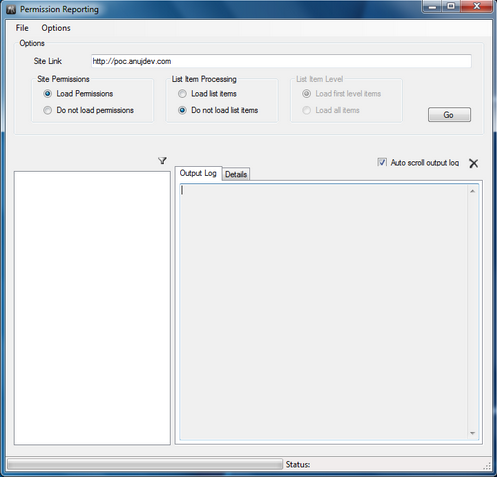
Task: Switch to the Details tab
Action: (x=236, y=174)
